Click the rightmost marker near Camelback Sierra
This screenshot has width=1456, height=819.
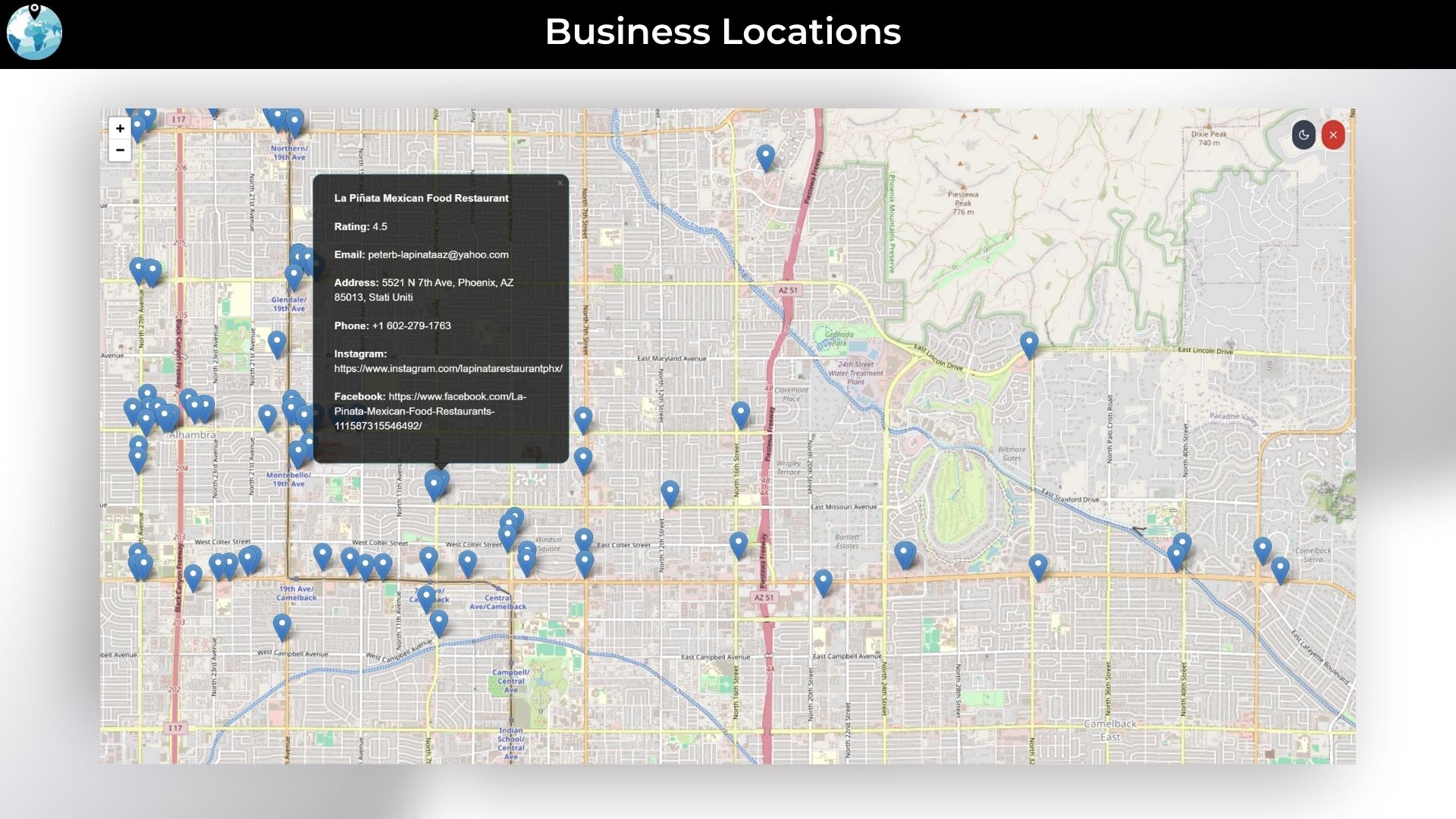pos(1280,569)
